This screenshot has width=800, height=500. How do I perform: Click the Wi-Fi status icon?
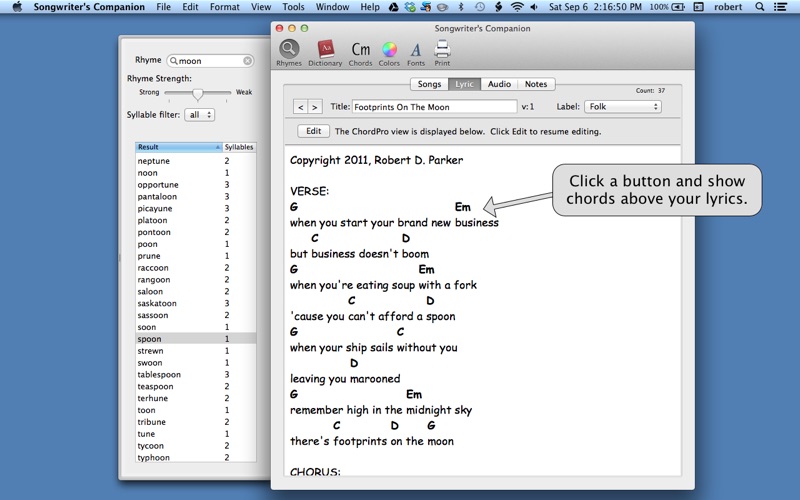(517, 7)
